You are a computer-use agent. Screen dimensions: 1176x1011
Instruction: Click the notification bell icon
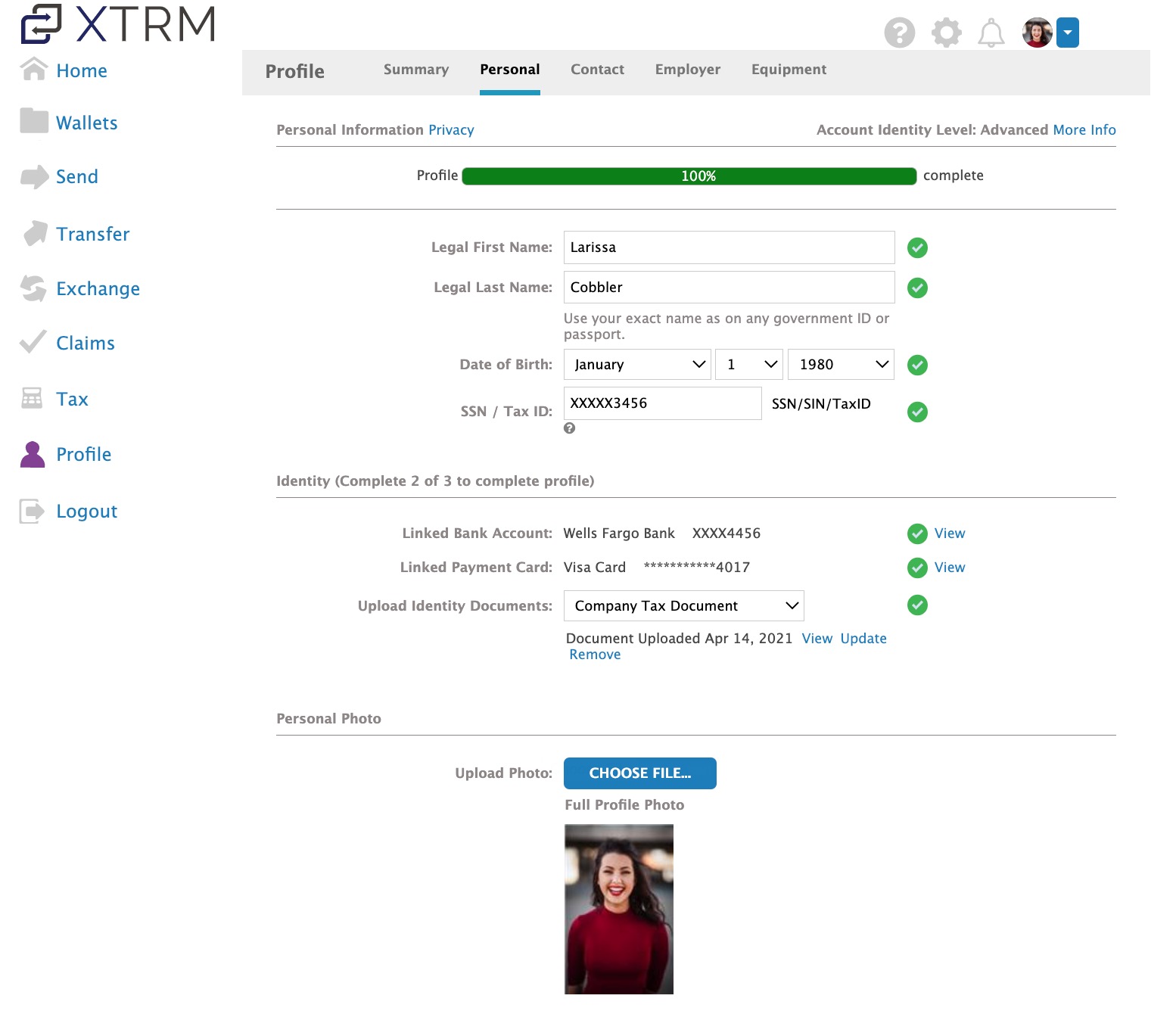pos(992,33)
